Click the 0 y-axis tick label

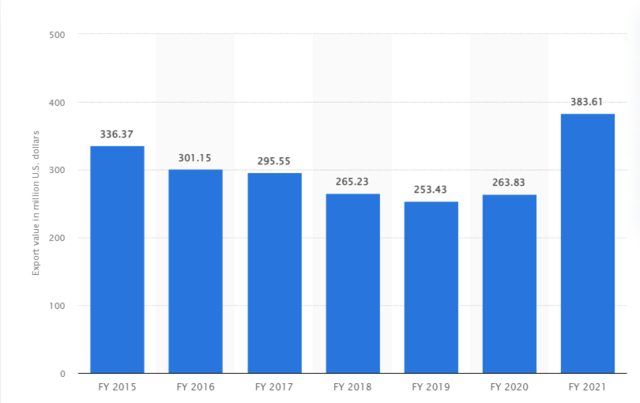coord(62,374)
